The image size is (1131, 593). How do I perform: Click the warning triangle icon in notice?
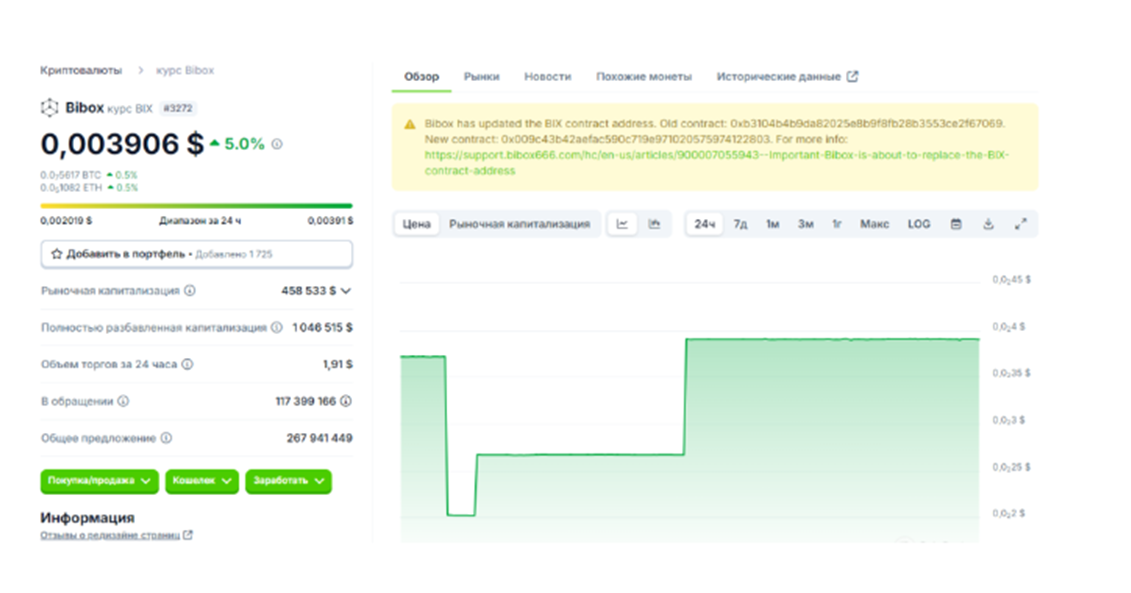410,124
